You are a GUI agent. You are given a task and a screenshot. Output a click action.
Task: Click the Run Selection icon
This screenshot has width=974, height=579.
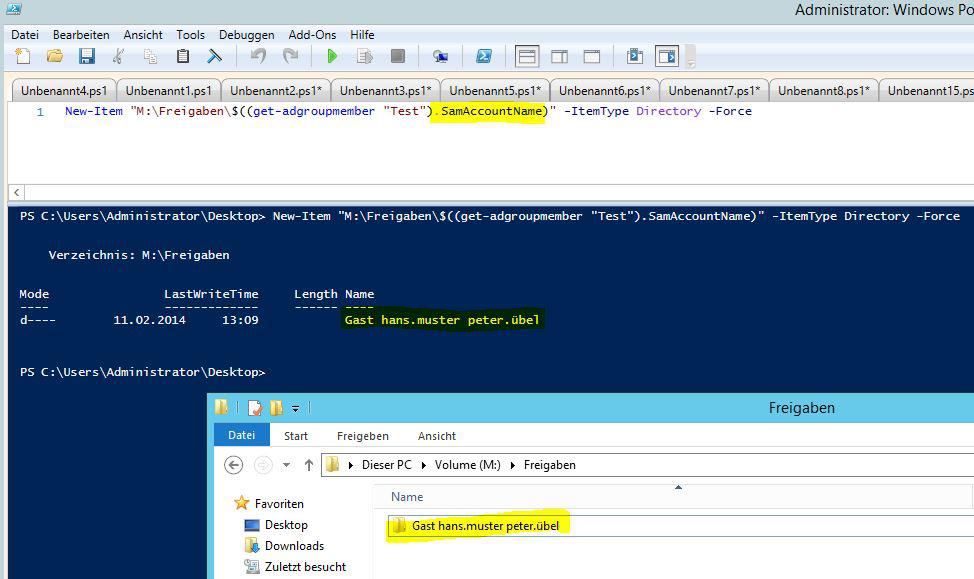[365, 57]
